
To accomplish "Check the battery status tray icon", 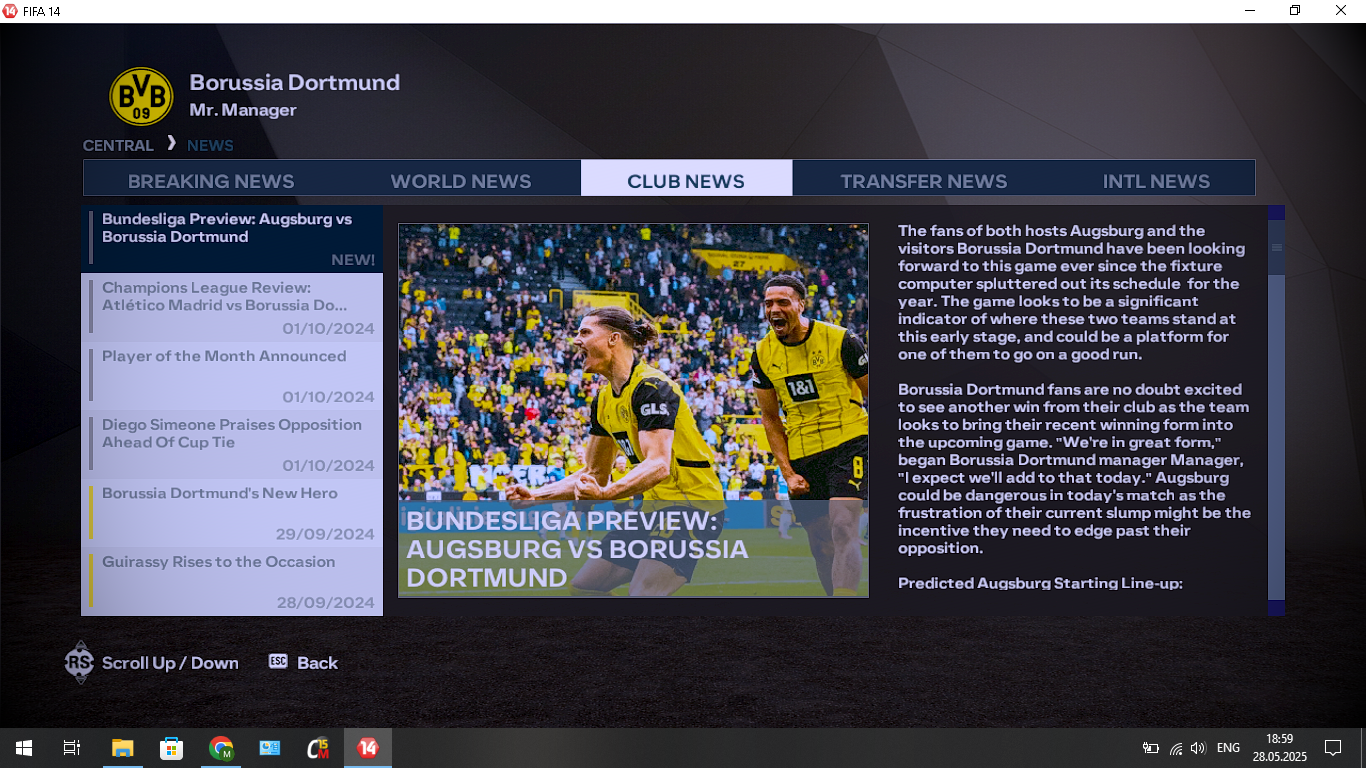I will click(x=1151, y=748).
